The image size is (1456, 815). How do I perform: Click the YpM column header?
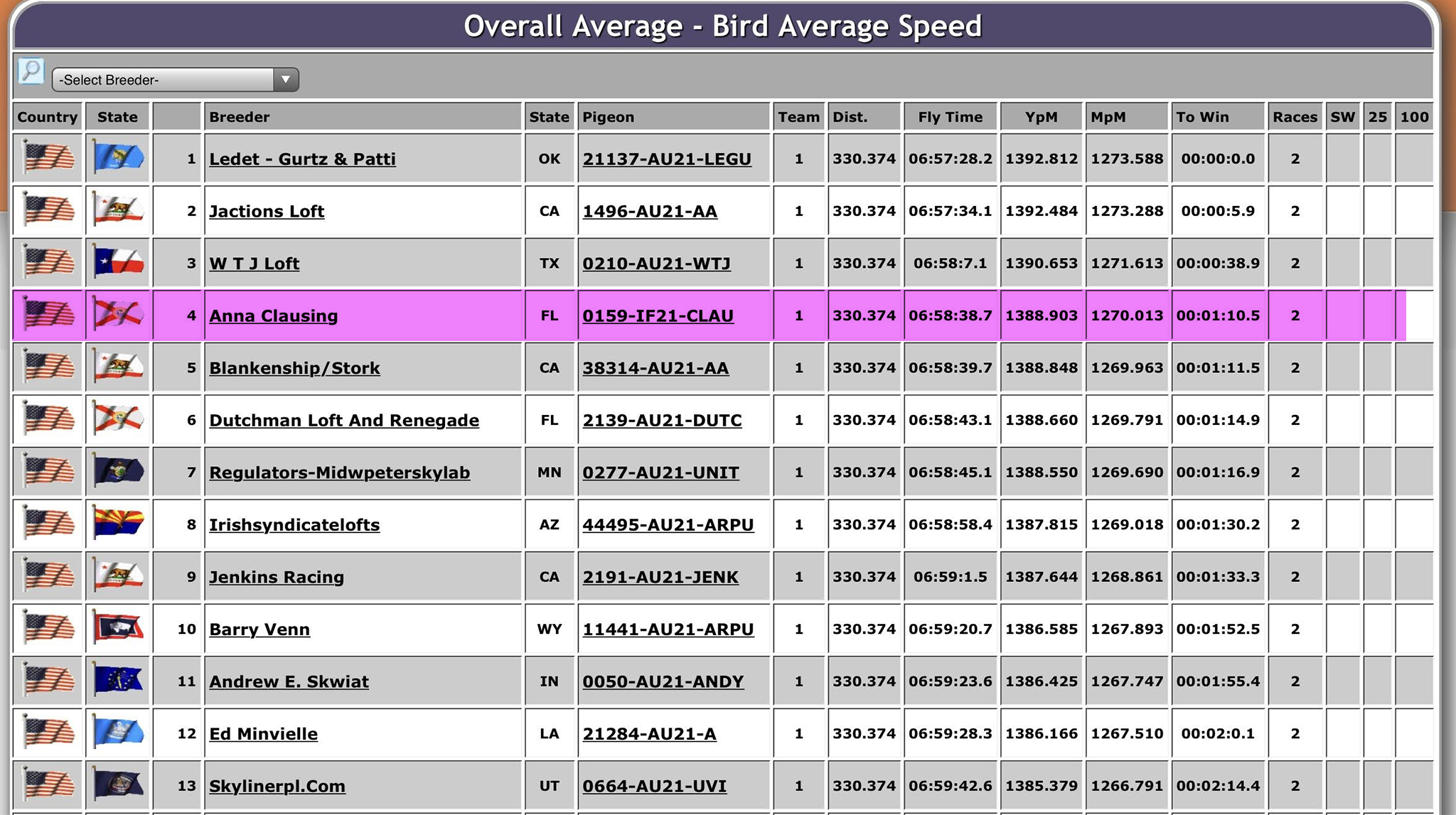(x=1041, y=117)
